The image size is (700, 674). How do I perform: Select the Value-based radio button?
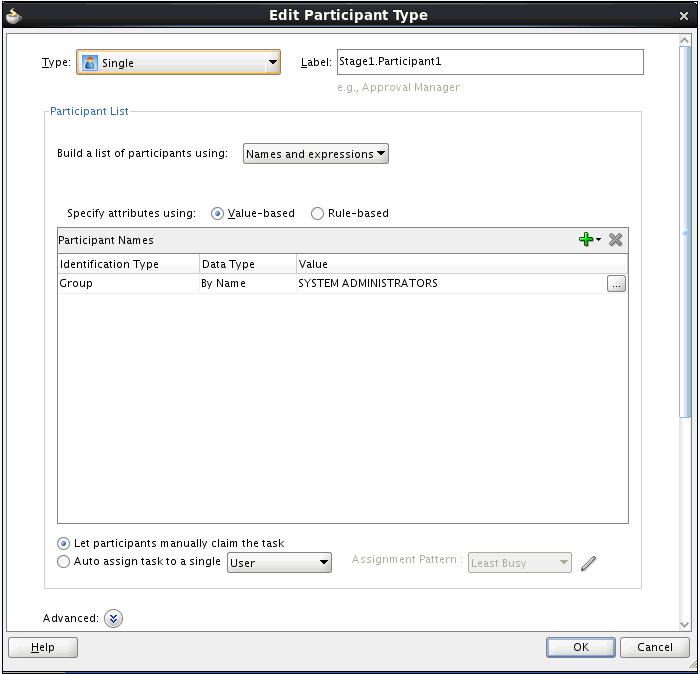[217, 213]
